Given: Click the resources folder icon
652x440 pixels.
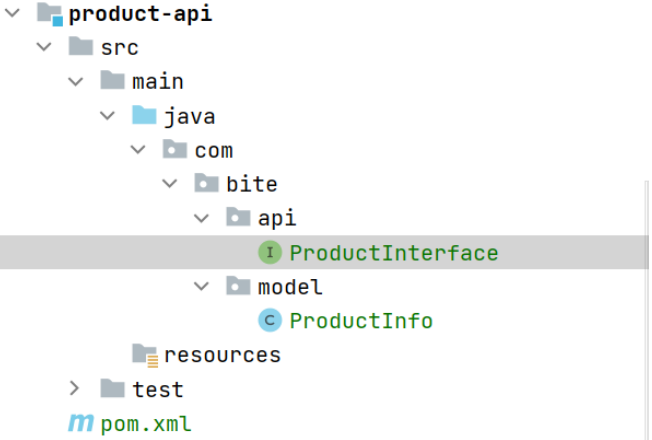Looking at the screenshot, I should coord(145,355).
